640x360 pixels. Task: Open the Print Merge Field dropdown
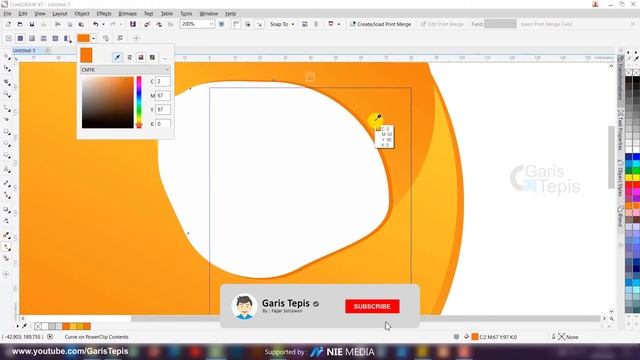[500, 24]
